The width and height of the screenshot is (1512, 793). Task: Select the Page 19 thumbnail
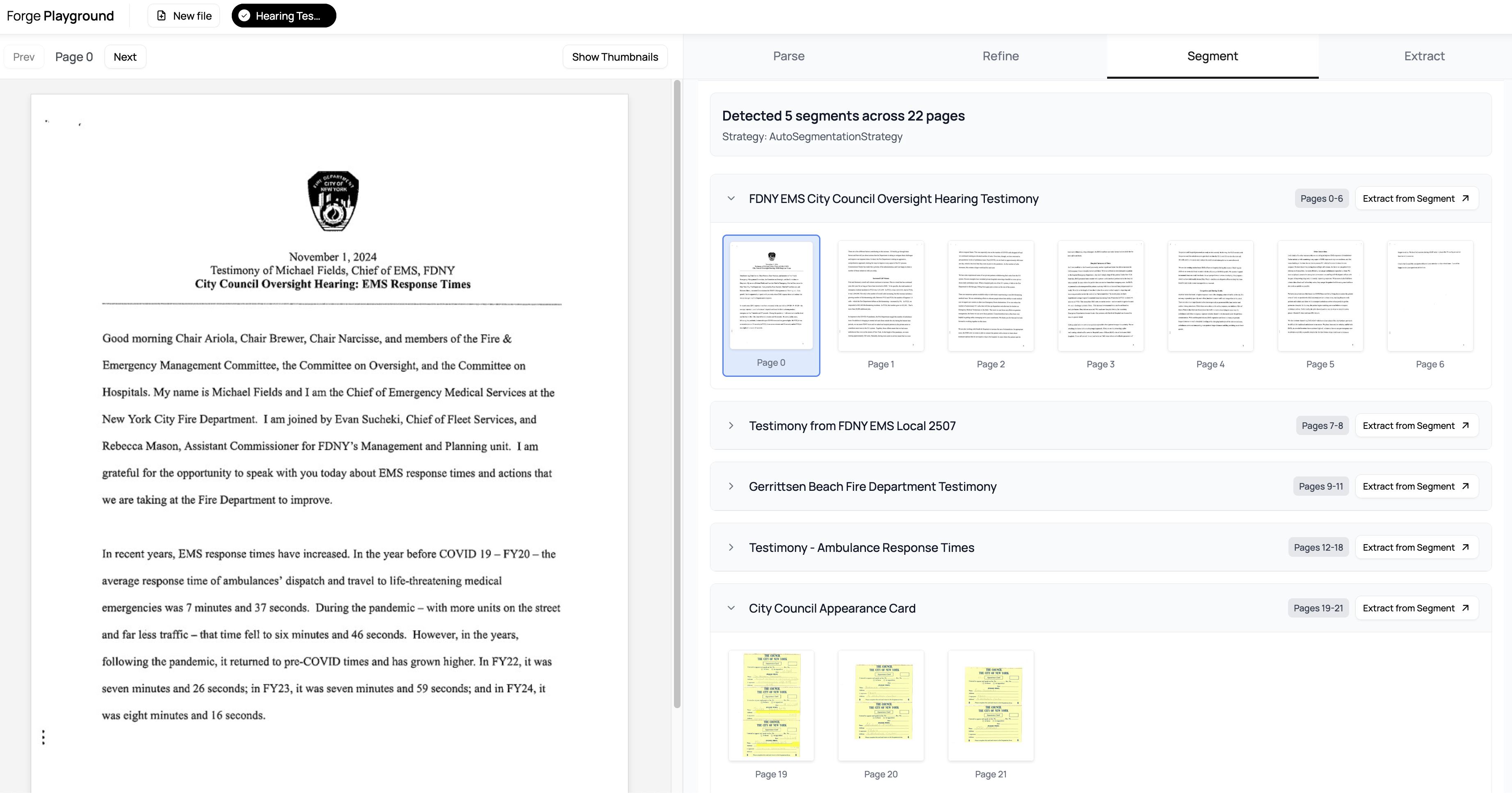771,706
